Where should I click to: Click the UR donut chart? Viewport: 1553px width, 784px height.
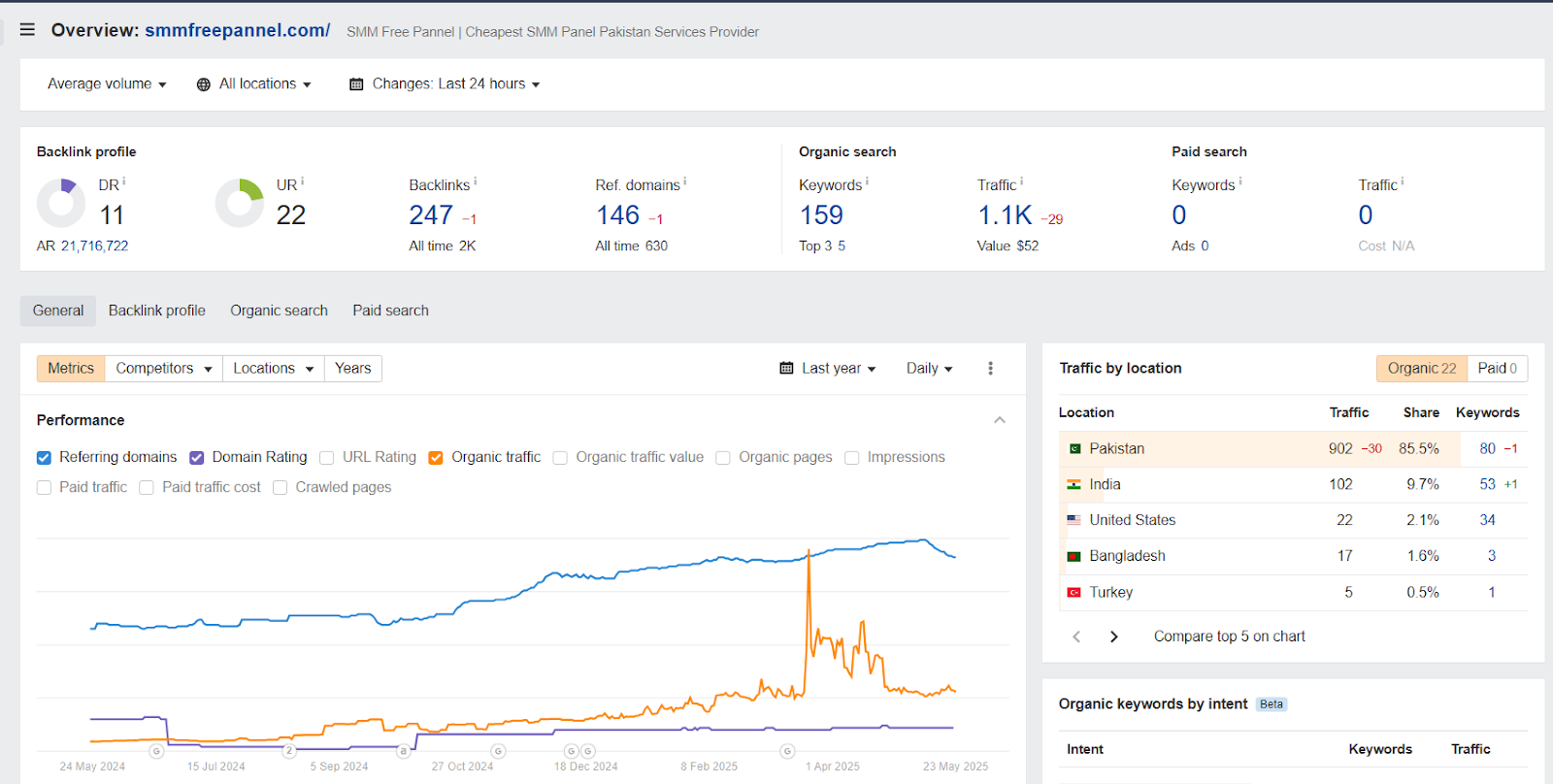(x=239, y=203)
